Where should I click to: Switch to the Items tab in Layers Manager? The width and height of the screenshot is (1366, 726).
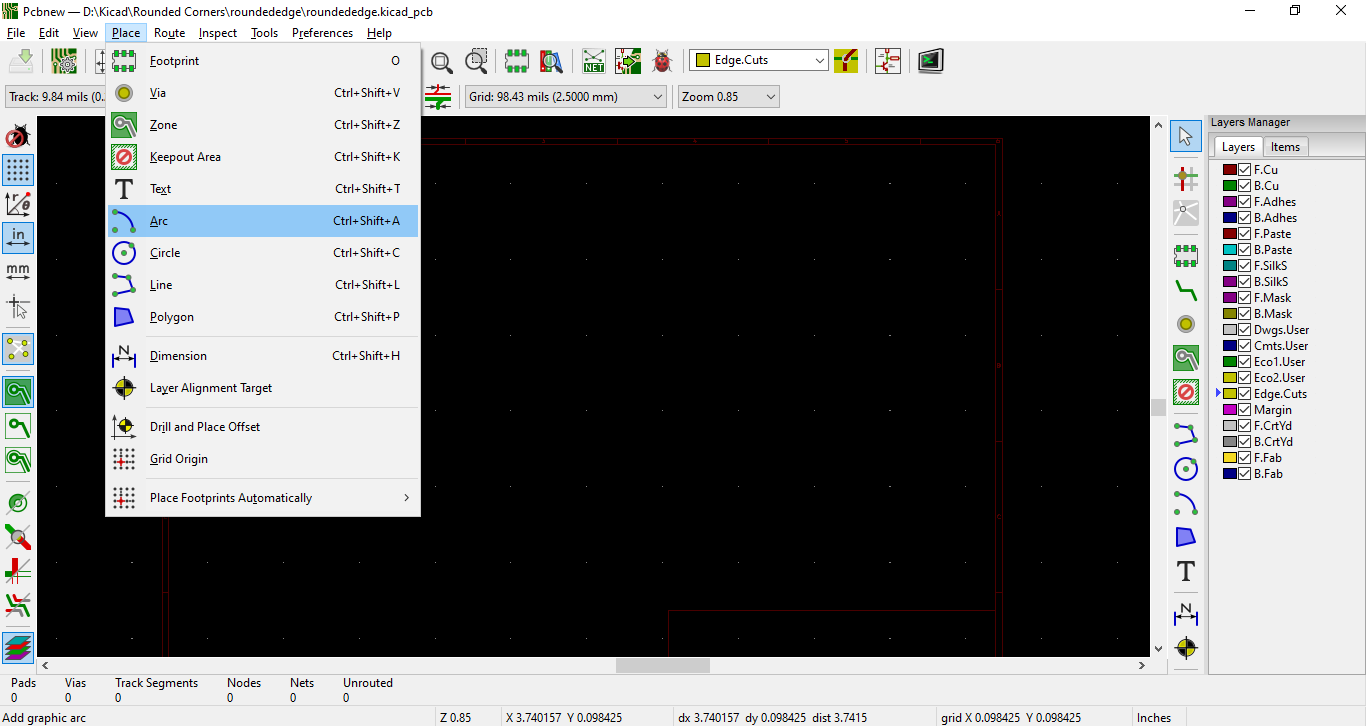pos(1286,146)
